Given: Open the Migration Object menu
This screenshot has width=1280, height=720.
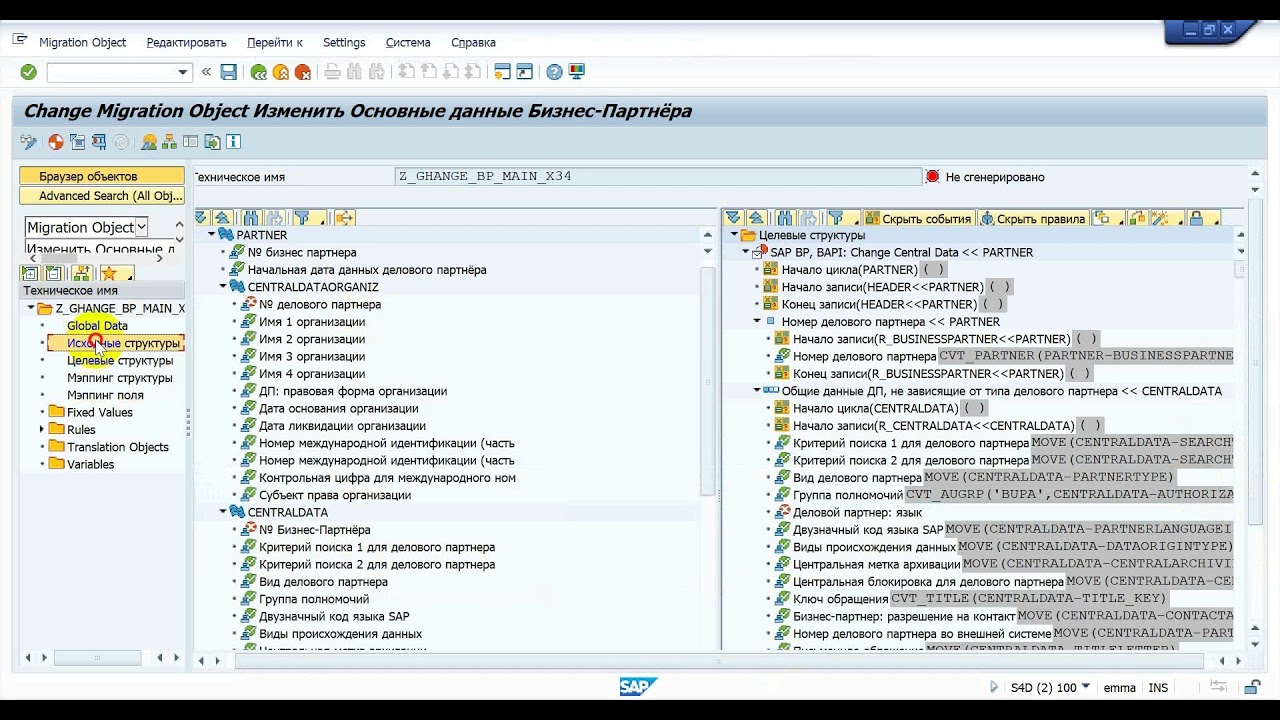Looking at the screenshot, I should [82, 42].
